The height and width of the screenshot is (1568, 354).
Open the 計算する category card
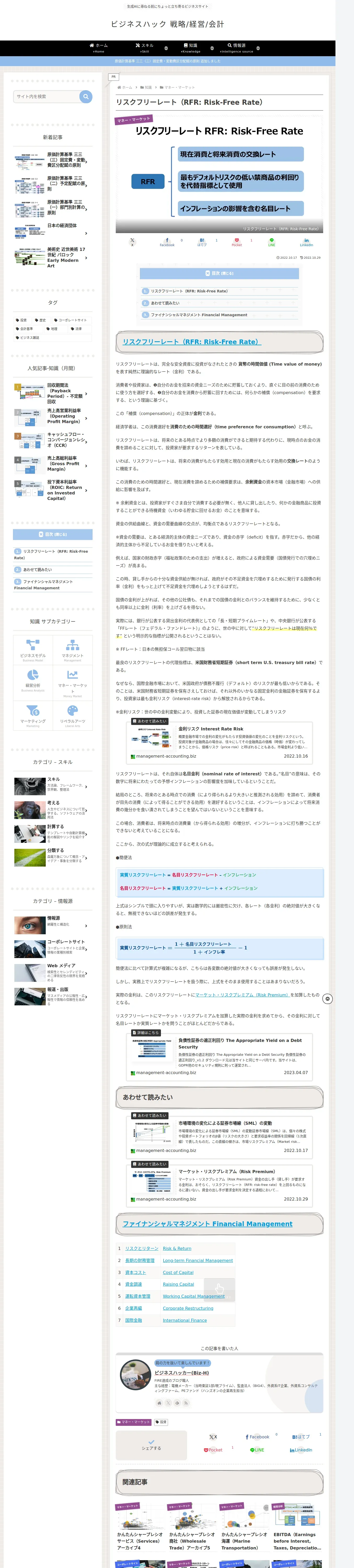(53, 833)
